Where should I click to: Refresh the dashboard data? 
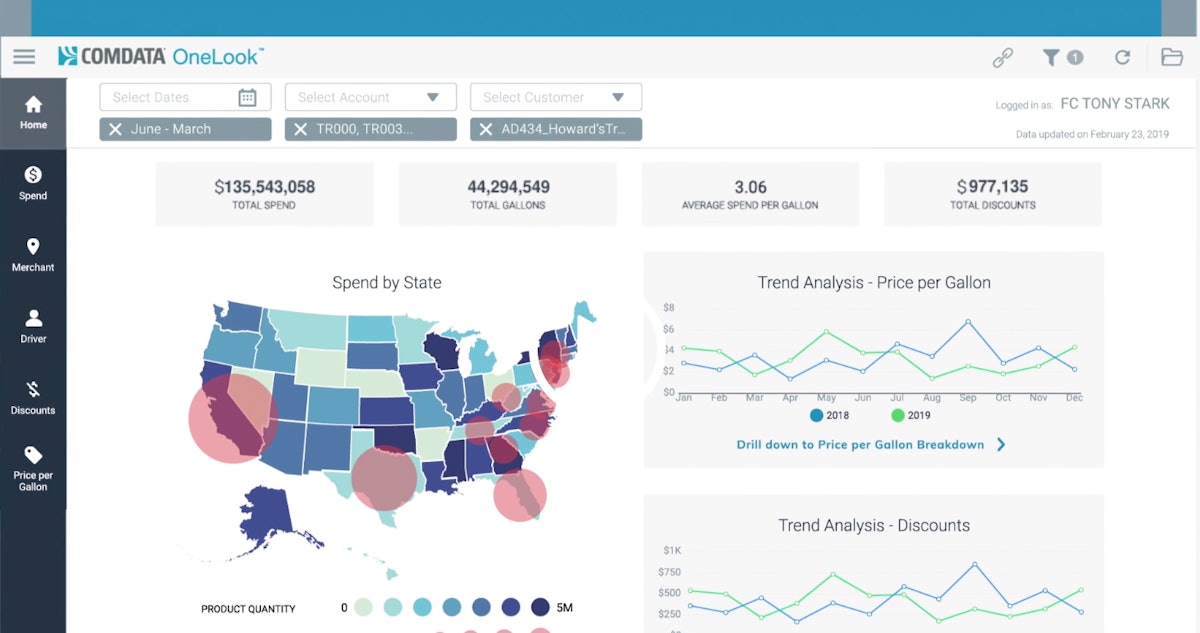pos(1122,57)
